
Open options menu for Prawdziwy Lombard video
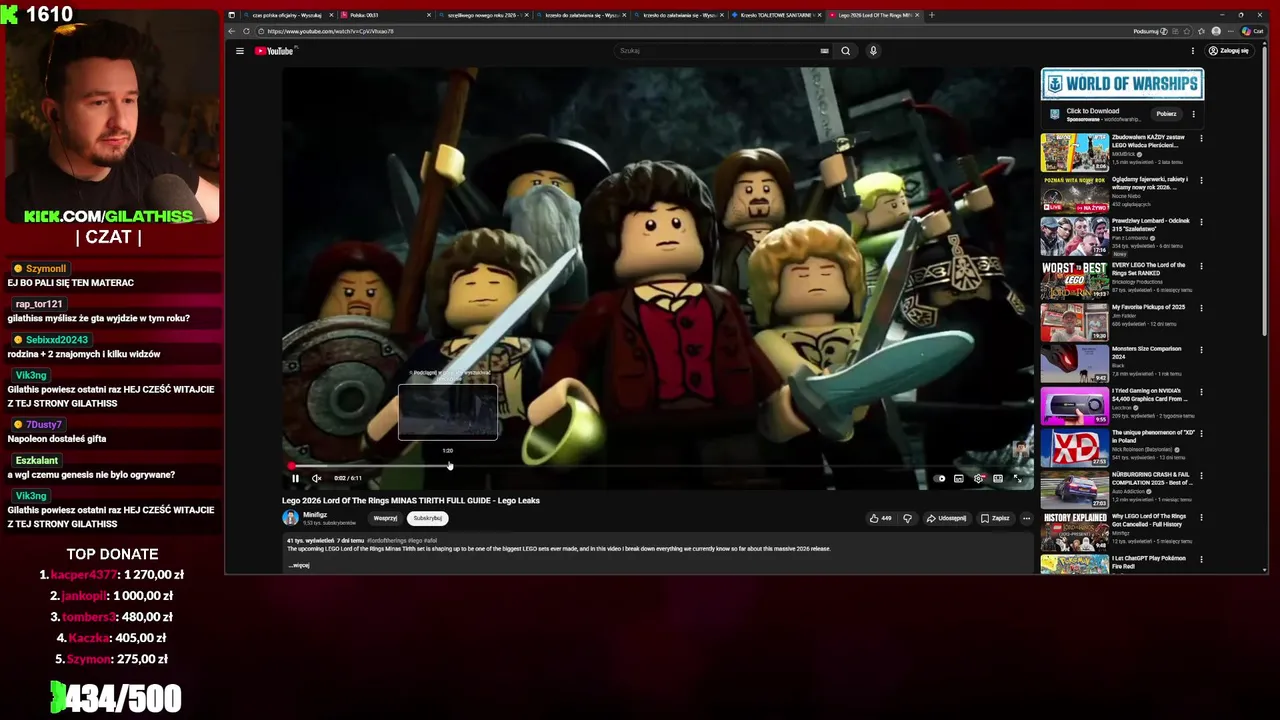point(1201,223)
